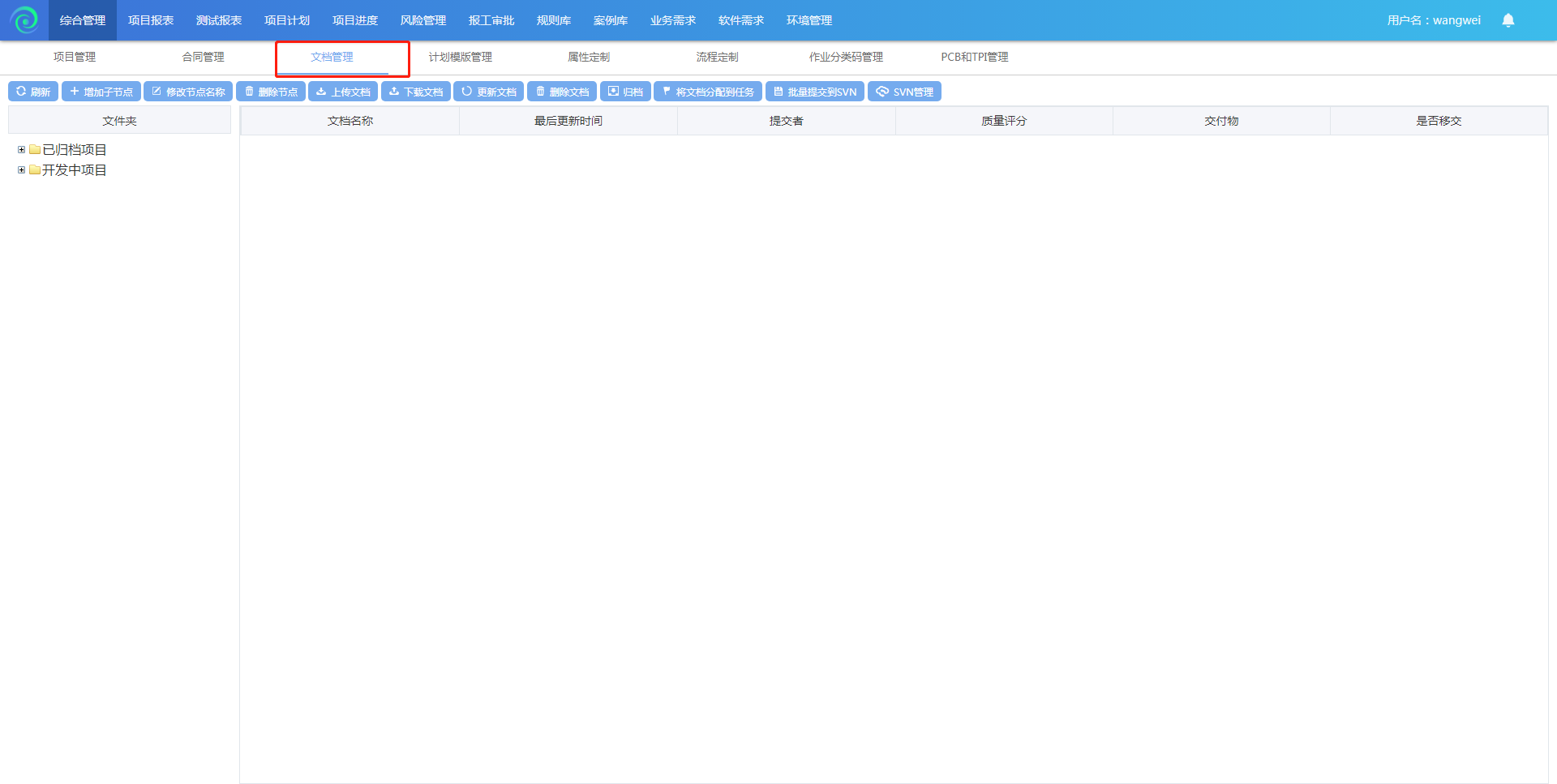Click the 归档 archive button
Viewport: 1557px width, 784px height.
tap(625, 92)
